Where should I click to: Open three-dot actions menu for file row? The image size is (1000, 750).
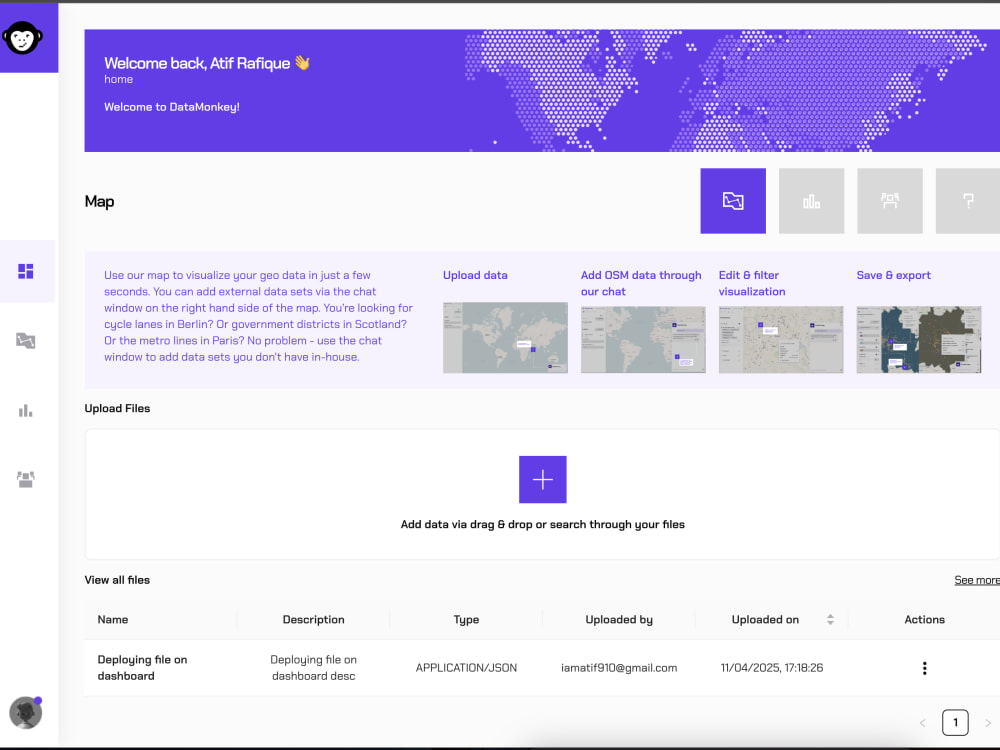(x=924, y=668)
